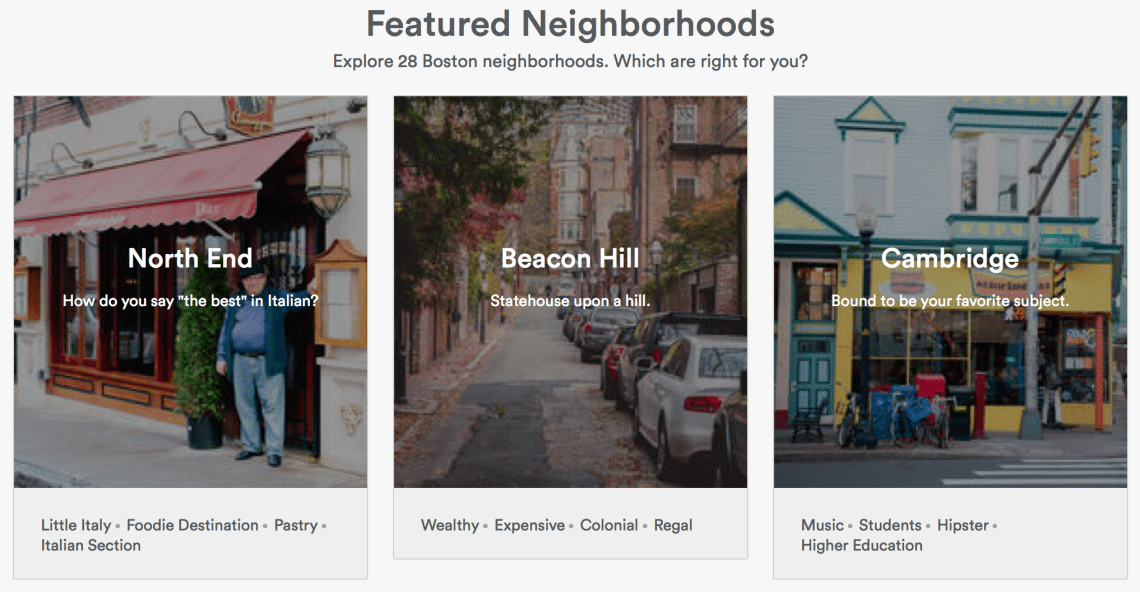Open the North End neighborhood title
The width and height of the screenshot is (1140, 592).
[190, 259]
